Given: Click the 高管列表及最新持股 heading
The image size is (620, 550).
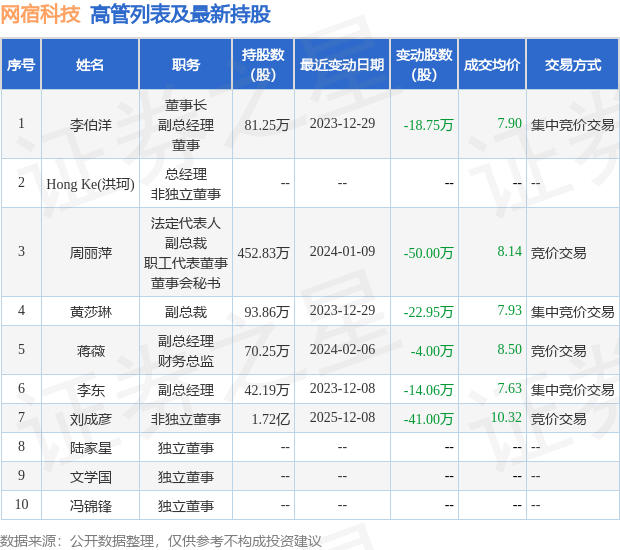Looking at the screenshot, I should pos(180,15).
